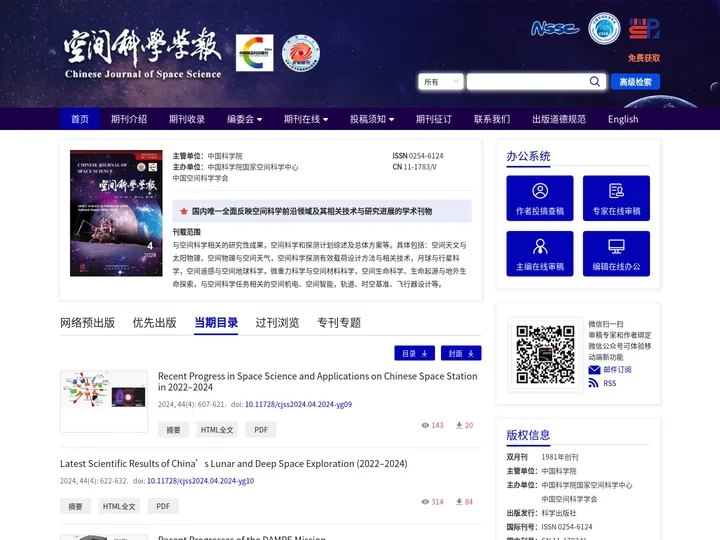This screenshot has width=720, height=540.
Task: Go to 首页 home menu item
Action: point(80,119)
